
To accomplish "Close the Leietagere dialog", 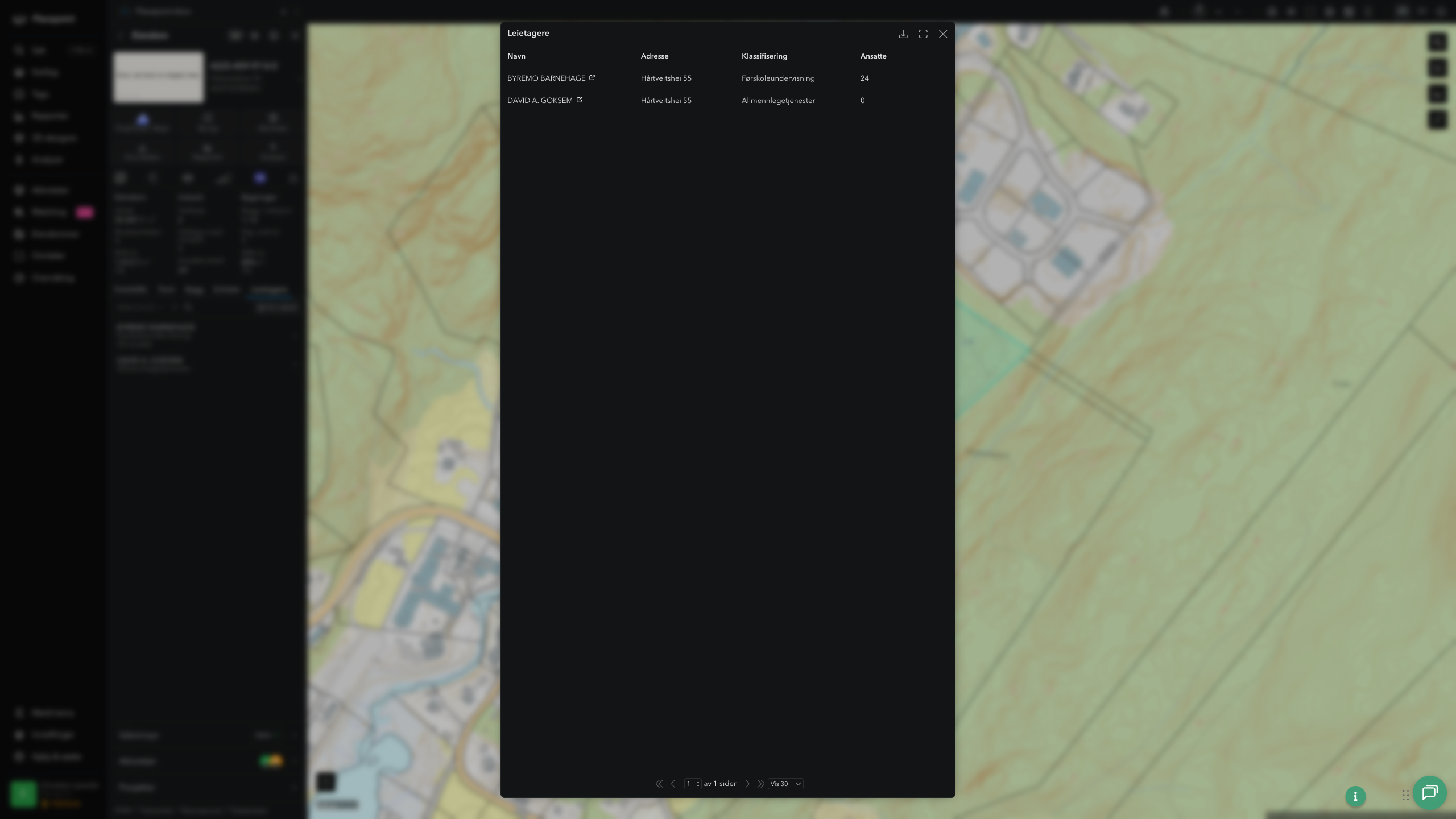I will [x=943, y=34].
